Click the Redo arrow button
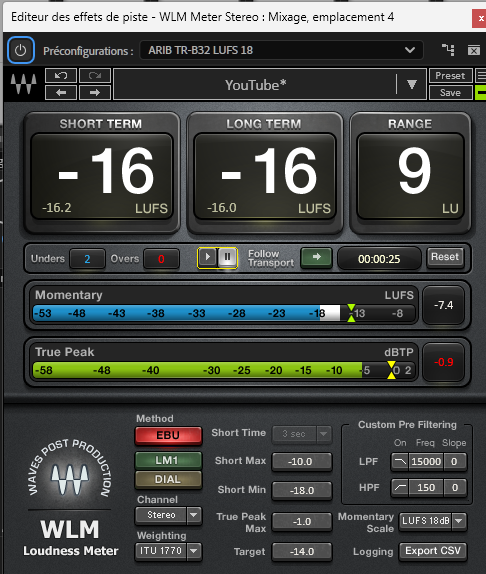Screen dimensions: 486x574 pos(95,76)
